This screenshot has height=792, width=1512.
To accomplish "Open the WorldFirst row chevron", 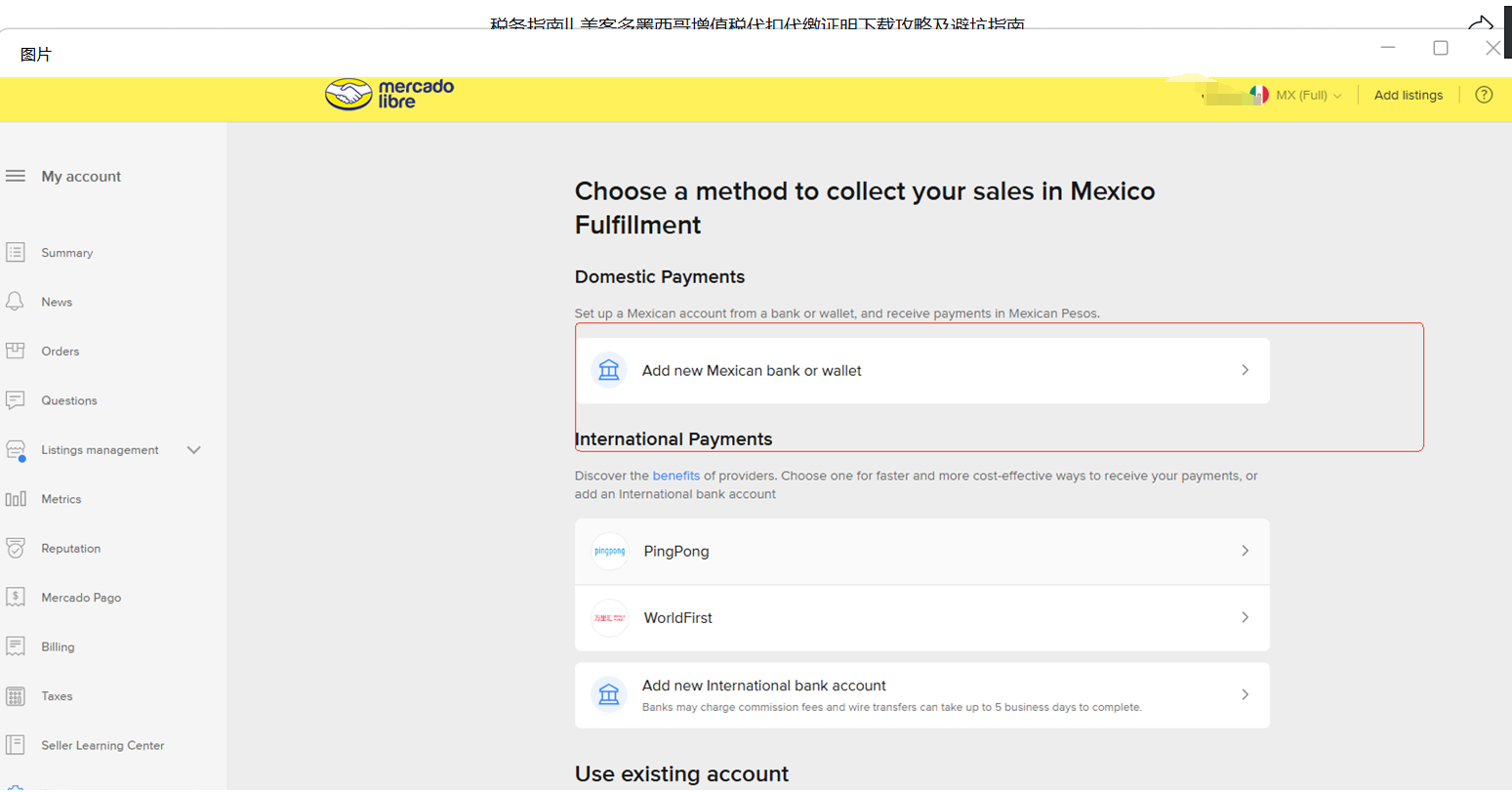I will tap(1245, 617).
